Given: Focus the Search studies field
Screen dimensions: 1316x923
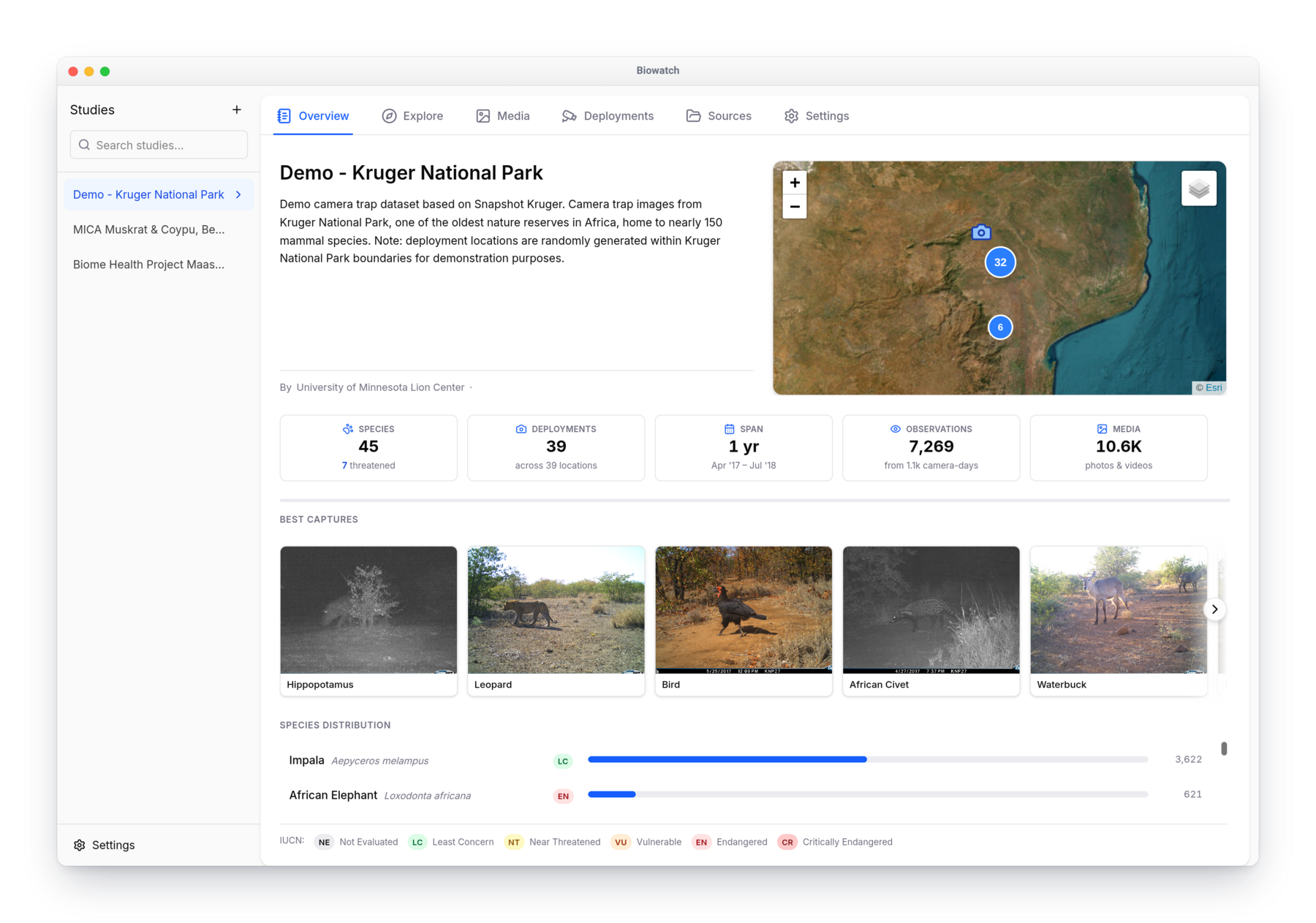Looking at the screenshot, I should coord(159,145).
